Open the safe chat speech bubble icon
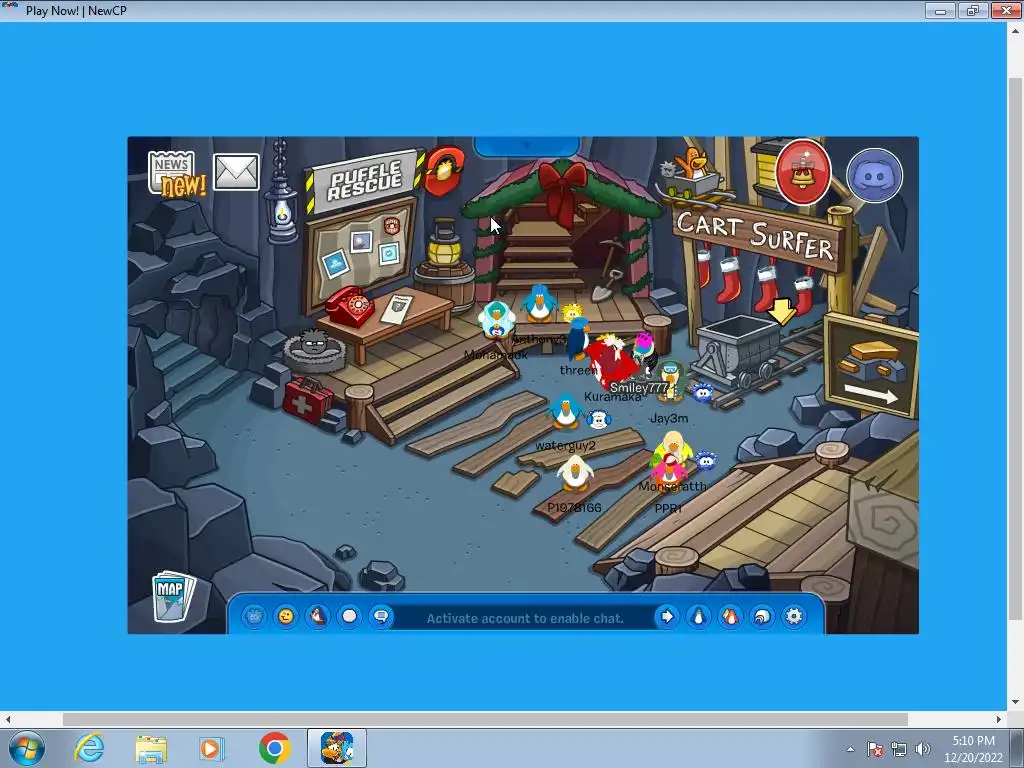Viewport: 1024px width, 768px height. tap(381, 616)
